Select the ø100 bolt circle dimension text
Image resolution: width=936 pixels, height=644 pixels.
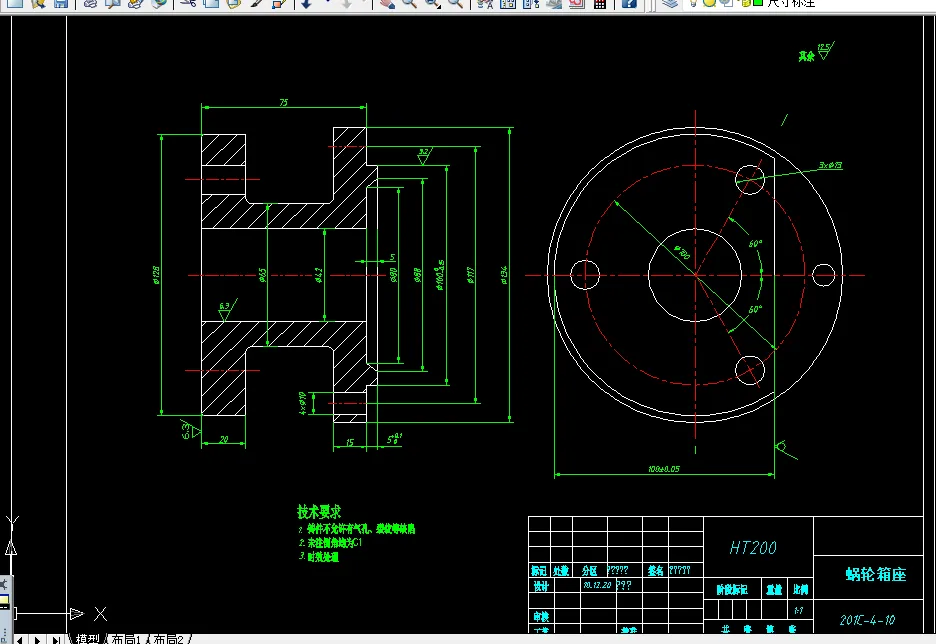point(682,252)
